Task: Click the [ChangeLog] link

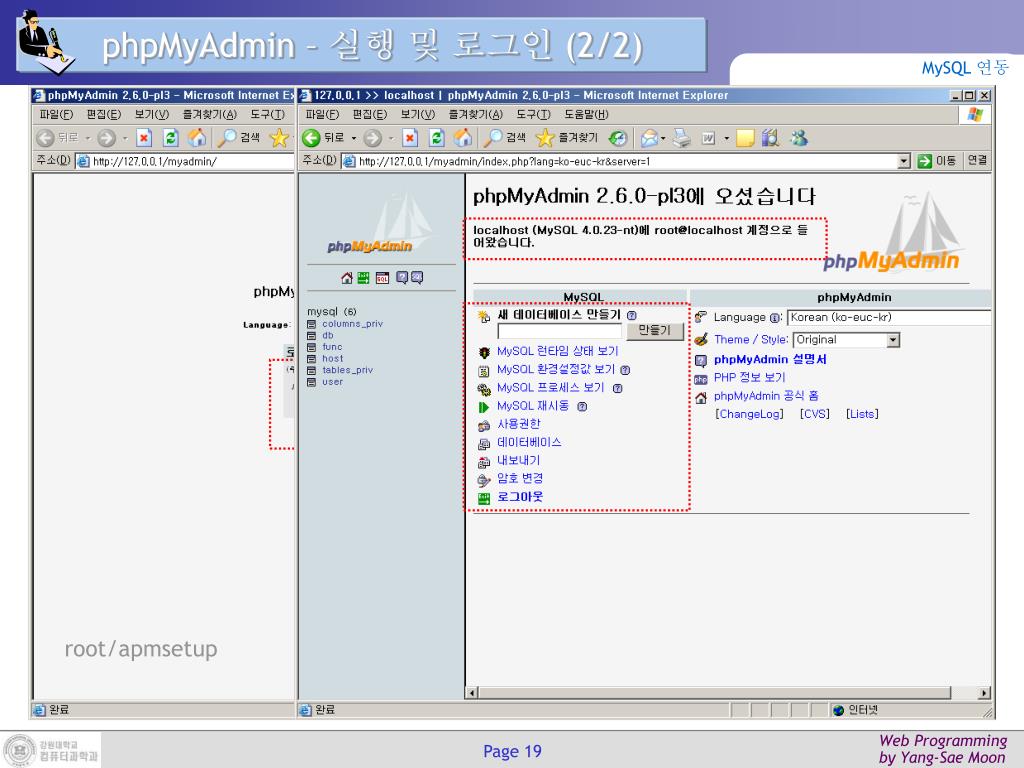Action: 750,414
